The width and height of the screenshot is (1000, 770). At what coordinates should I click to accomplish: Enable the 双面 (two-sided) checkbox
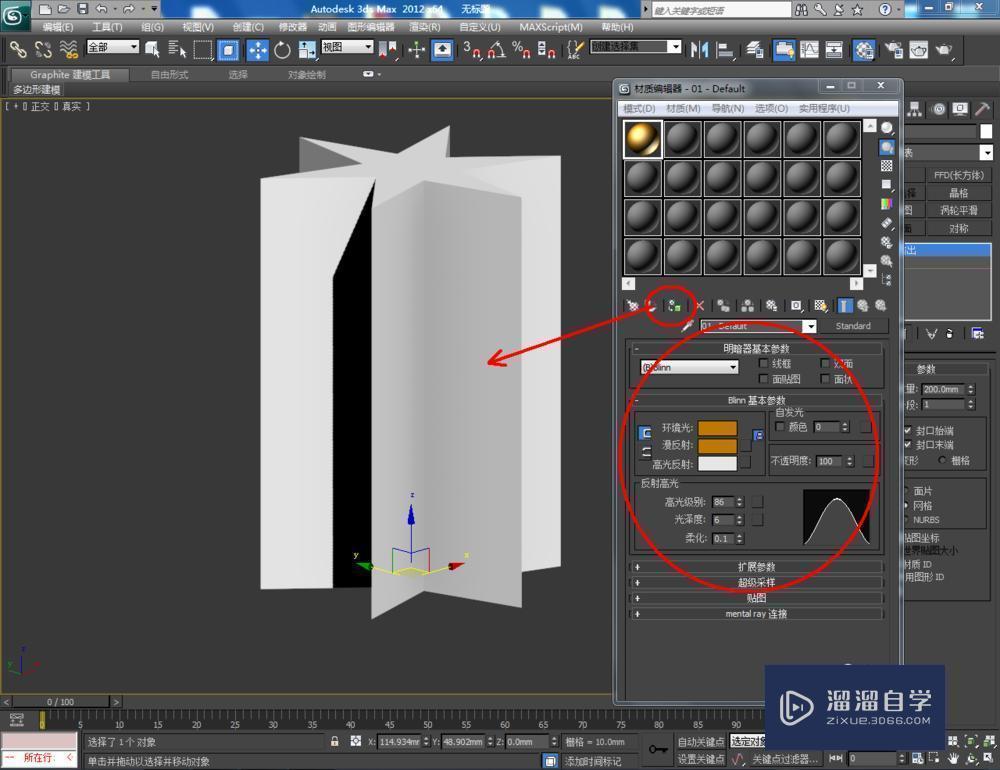(825, 364)
